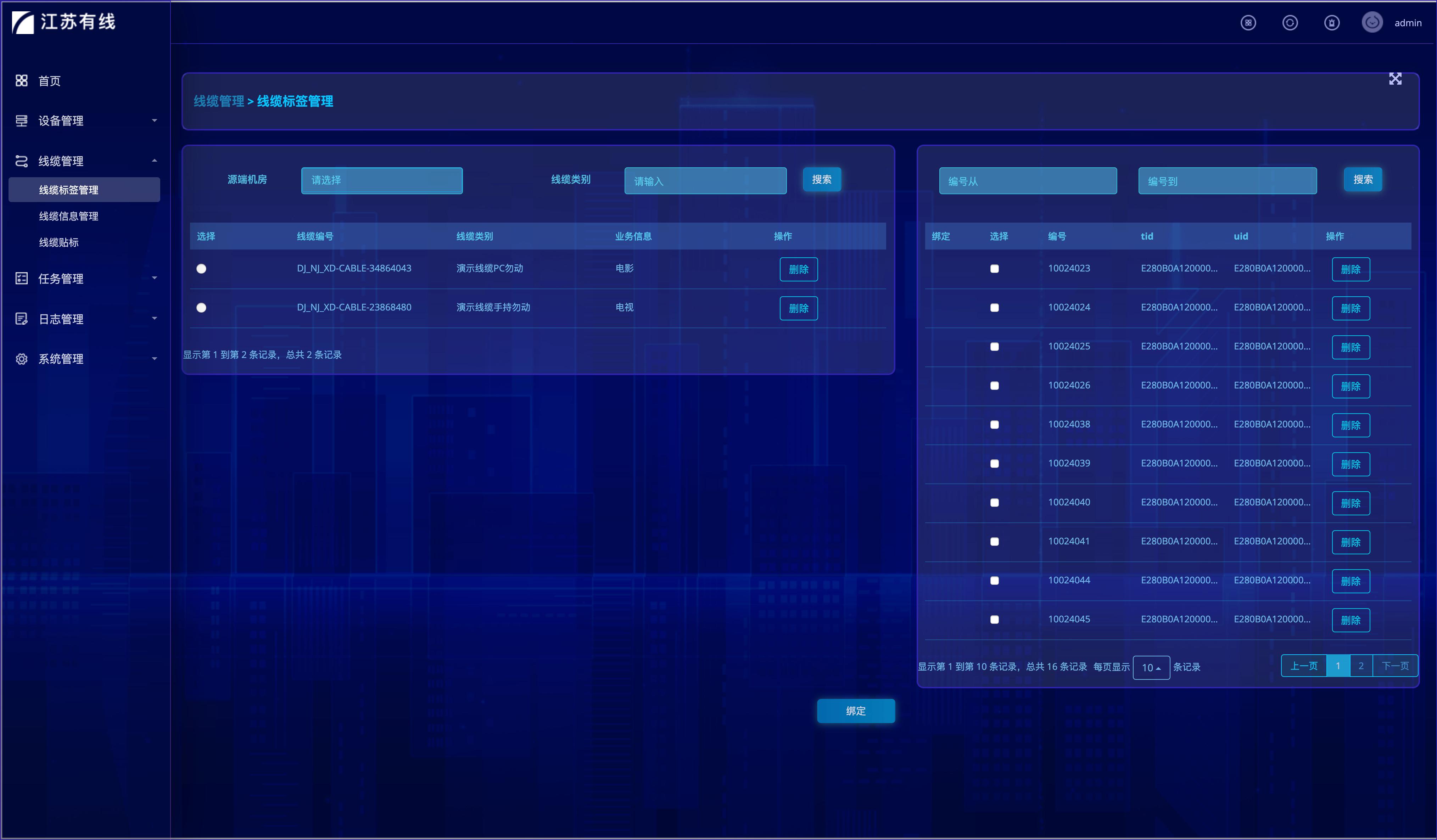Click the tid column header
Screen dimensions: 1437x840
click(1147, 236)
